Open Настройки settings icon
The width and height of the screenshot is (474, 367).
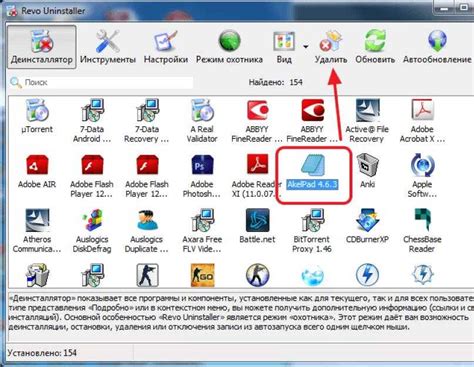pyautogui.click(x=166, y=47)
